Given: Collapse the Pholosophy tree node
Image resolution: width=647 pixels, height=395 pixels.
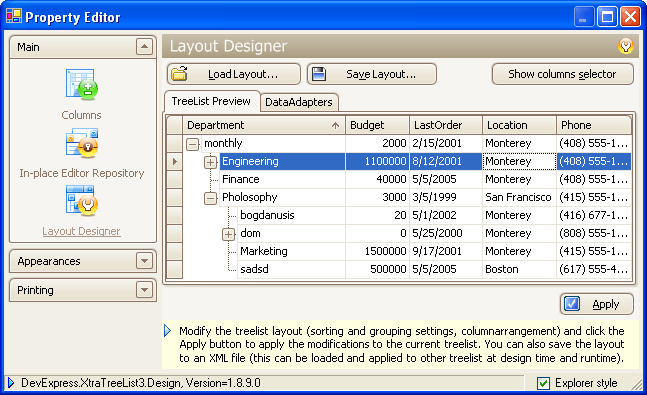Looking at the screenshot, I should [x=210, y=198].
